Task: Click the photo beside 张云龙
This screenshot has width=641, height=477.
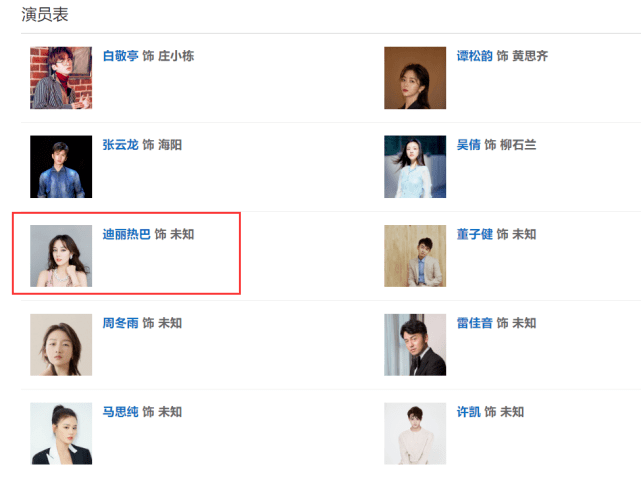Action: pos(61,167)
